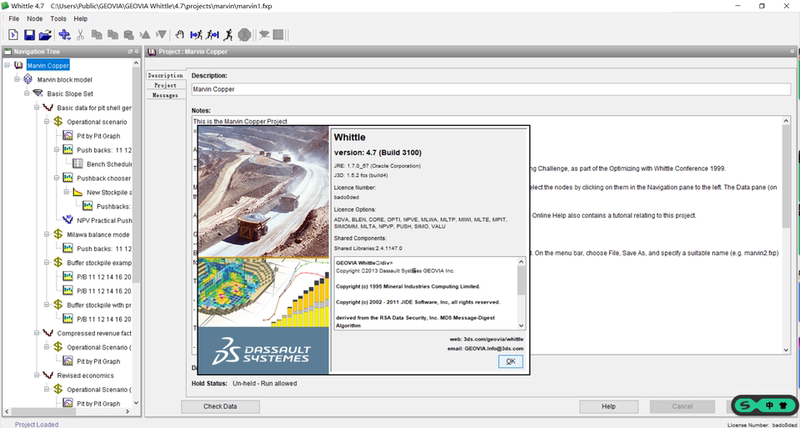Click the Bench Schedule table icon
800x428 pixels.
pyautogui.click(x=78, y=164)
